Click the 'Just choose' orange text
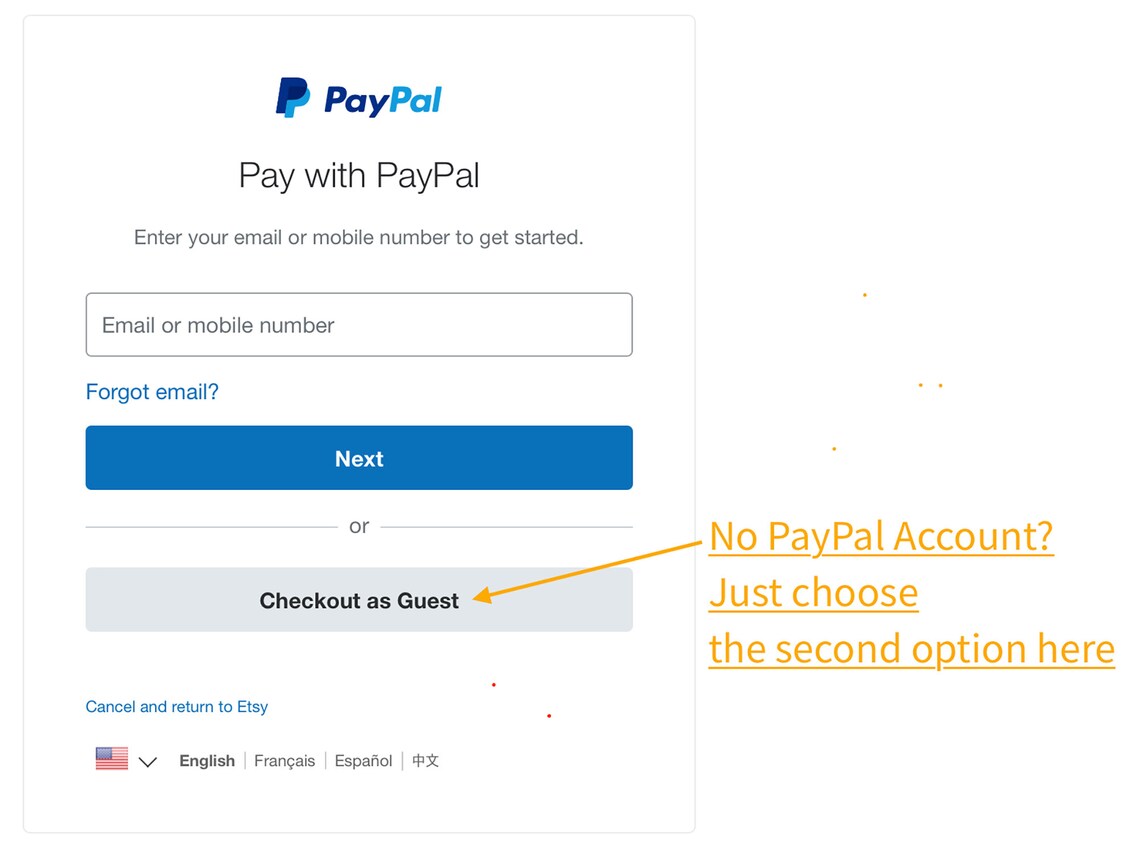 [814, 593]
